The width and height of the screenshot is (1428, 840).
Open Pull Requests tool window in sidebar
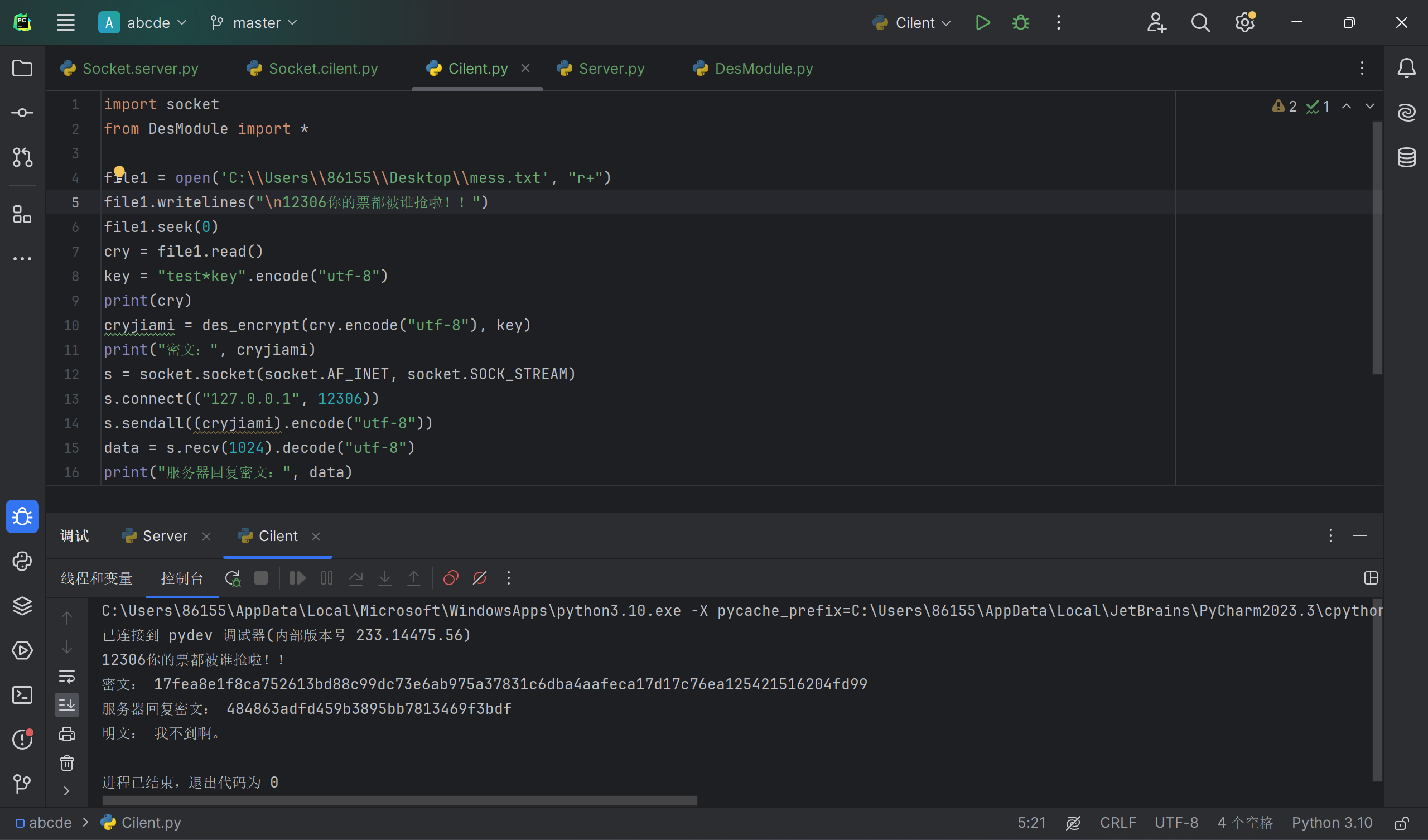click(22, 157)
